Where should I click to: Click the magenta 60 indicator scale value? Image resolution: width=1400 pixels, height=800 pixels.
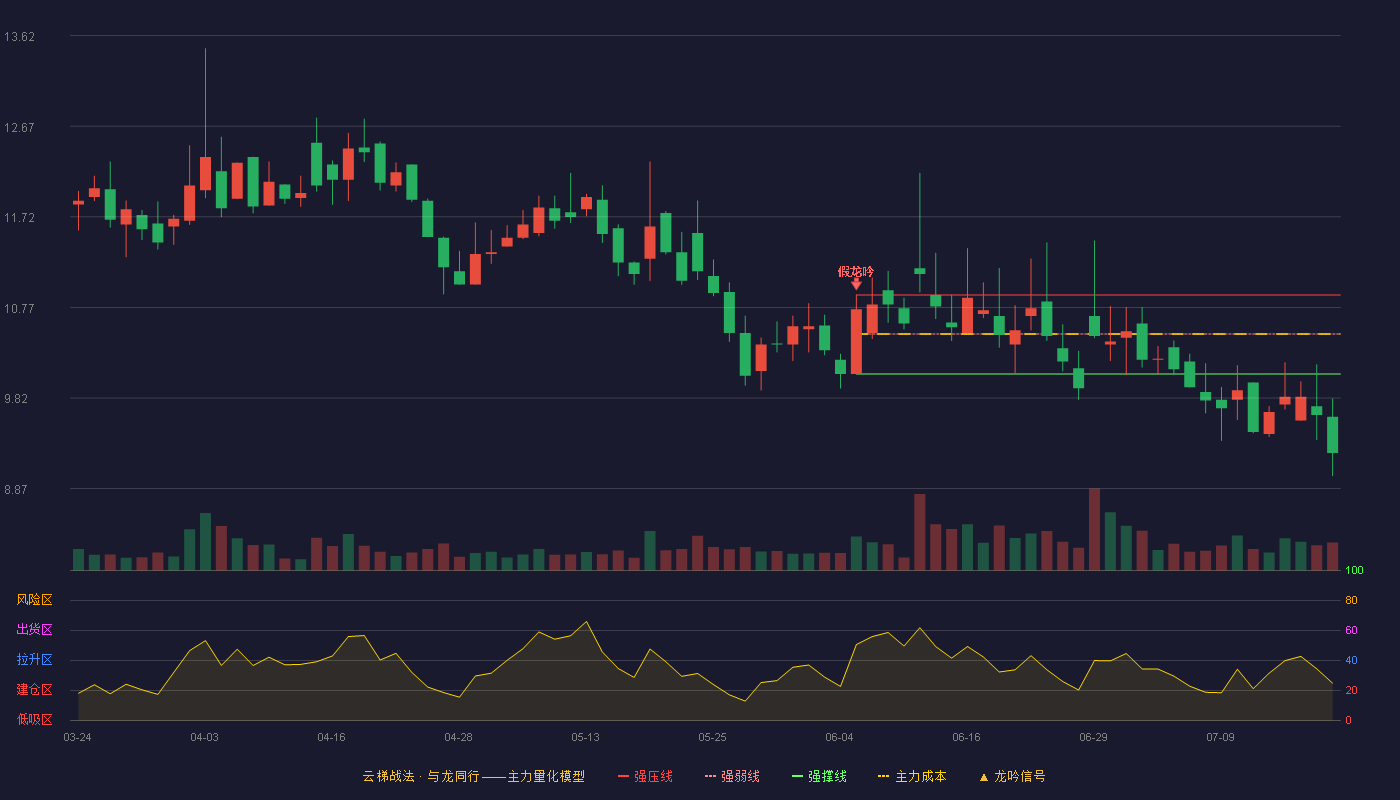tap(1351, 631)
